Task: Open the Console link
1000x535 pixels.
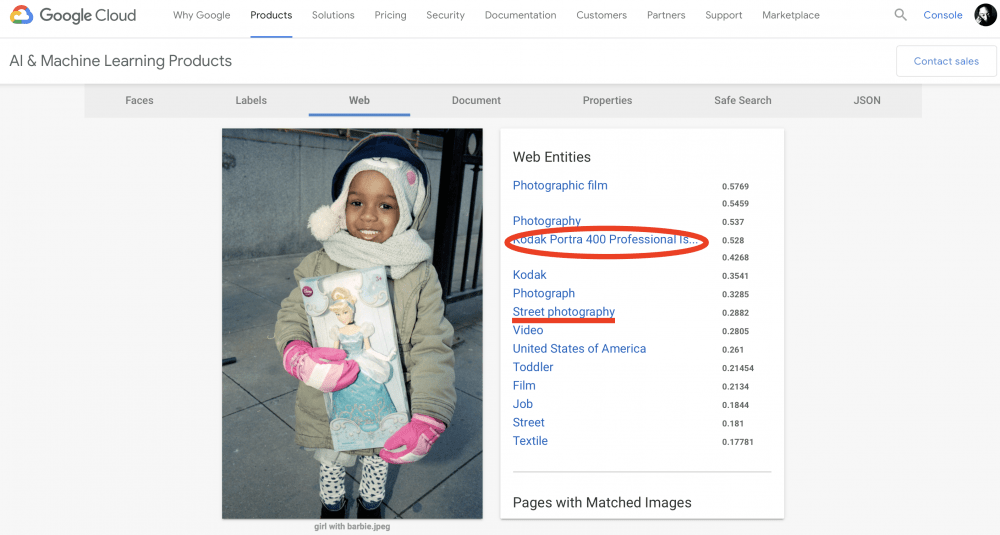Action: pyautogui.click(x=943, y=15)
